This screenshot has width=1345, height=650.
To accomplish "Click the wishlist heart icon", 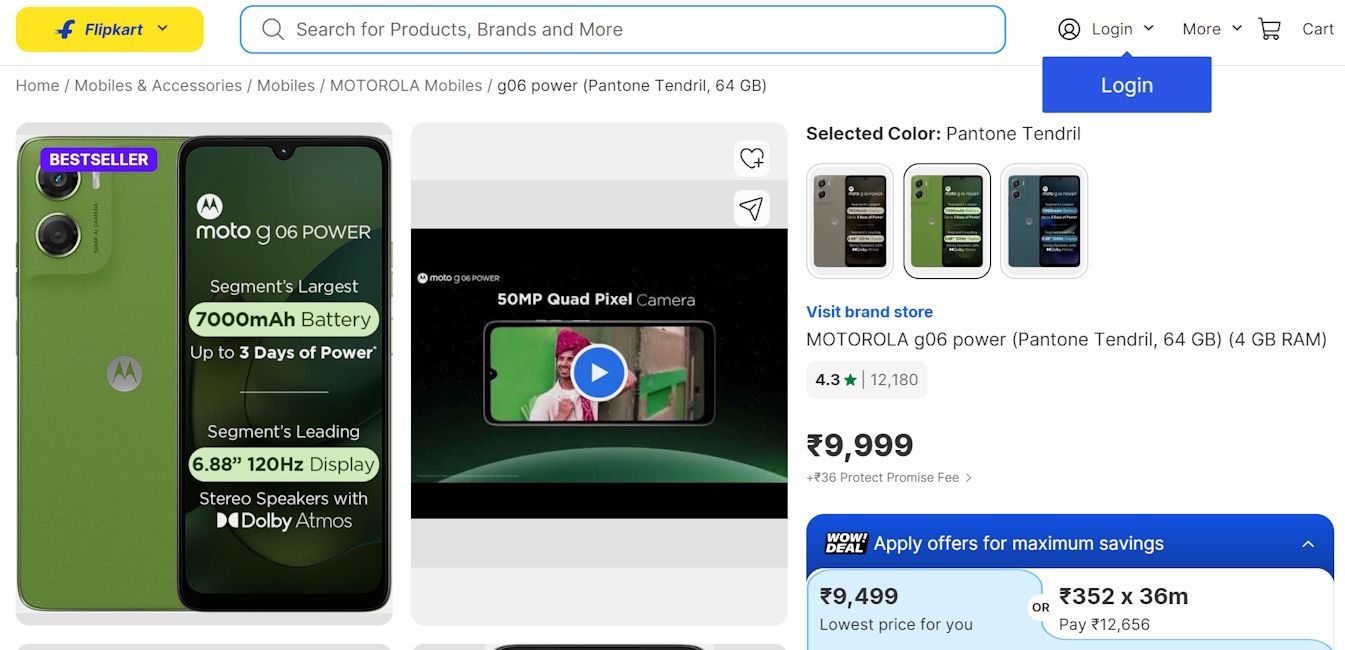I will tap(751, 157).
